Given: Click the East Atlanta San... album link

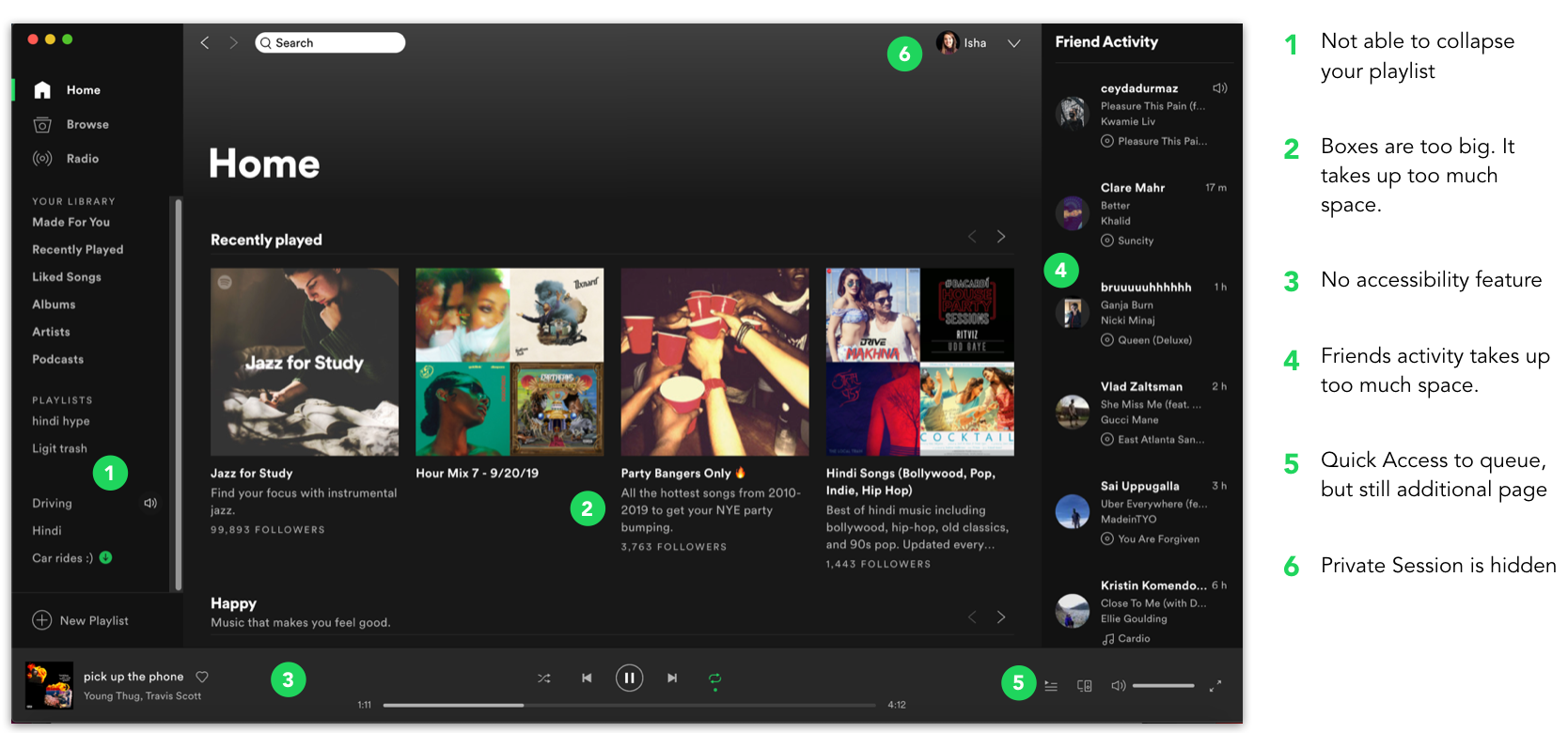Looking at the screenshot, I should tap(1161, 440).
